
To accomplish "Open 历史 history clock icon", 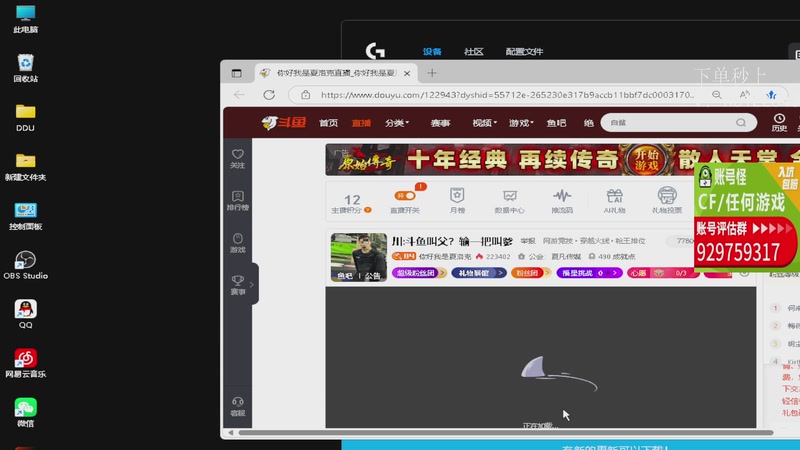I will coord(779,122).
